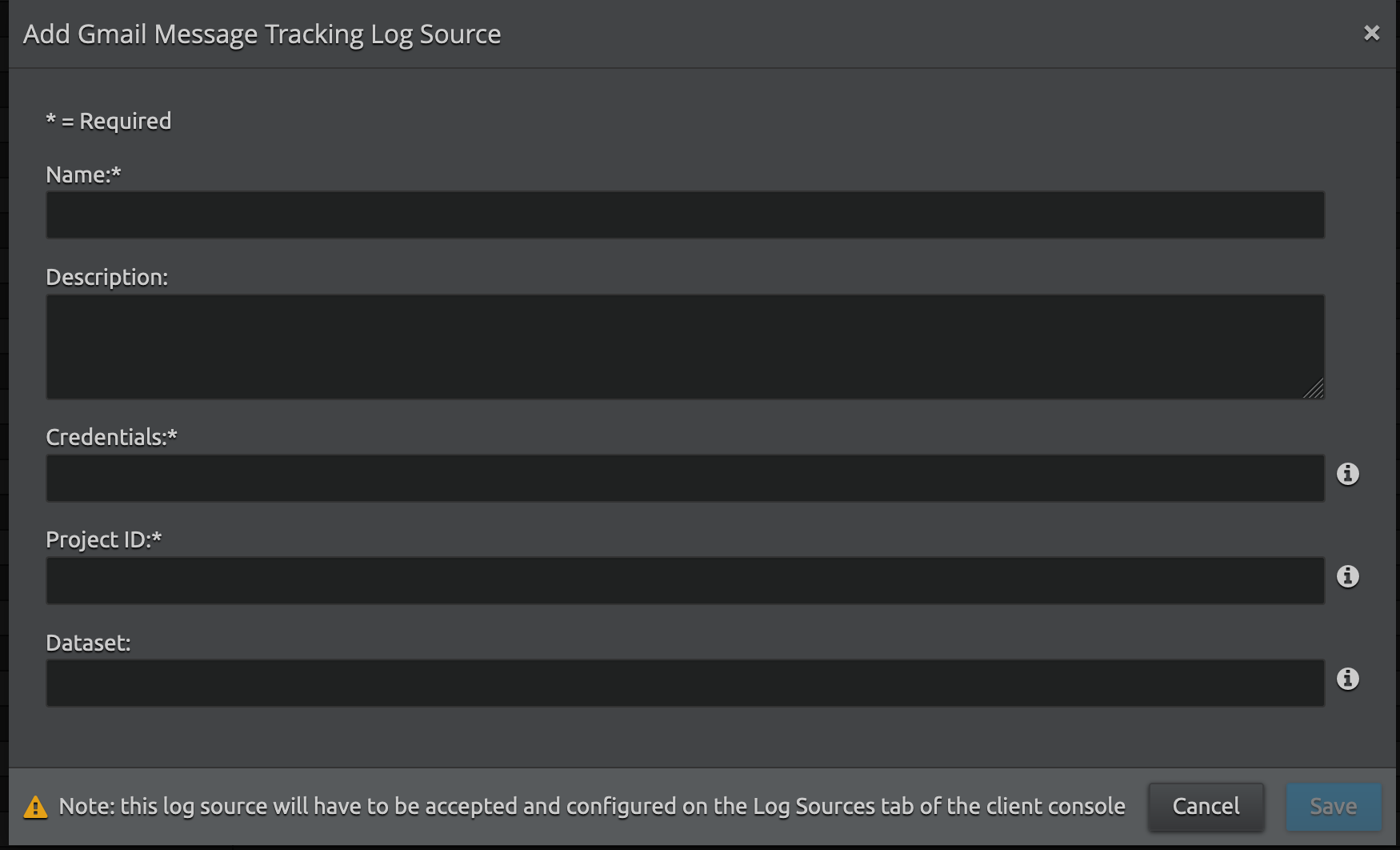
Task: Click the "Dataset:" label text
Action: coord(88,643)
